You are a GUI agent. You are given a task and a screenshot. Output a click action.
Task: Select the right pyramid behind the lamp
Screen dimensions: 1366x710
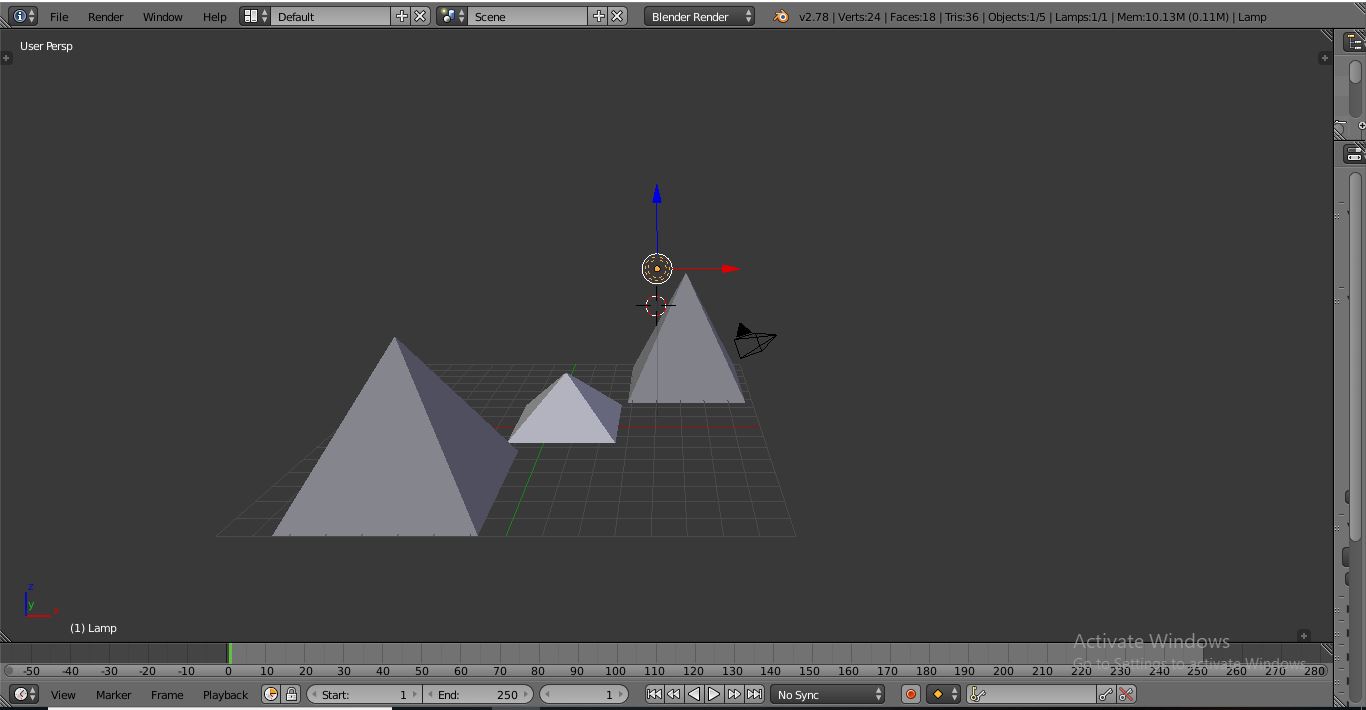(x=688, y=350)
